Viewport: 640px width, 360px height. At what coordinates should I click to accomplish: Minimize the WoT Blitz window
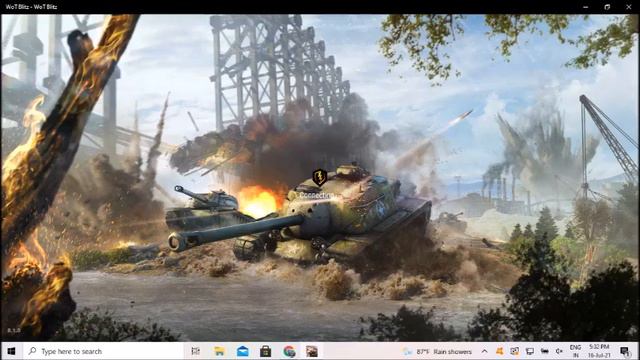[586, 7]
